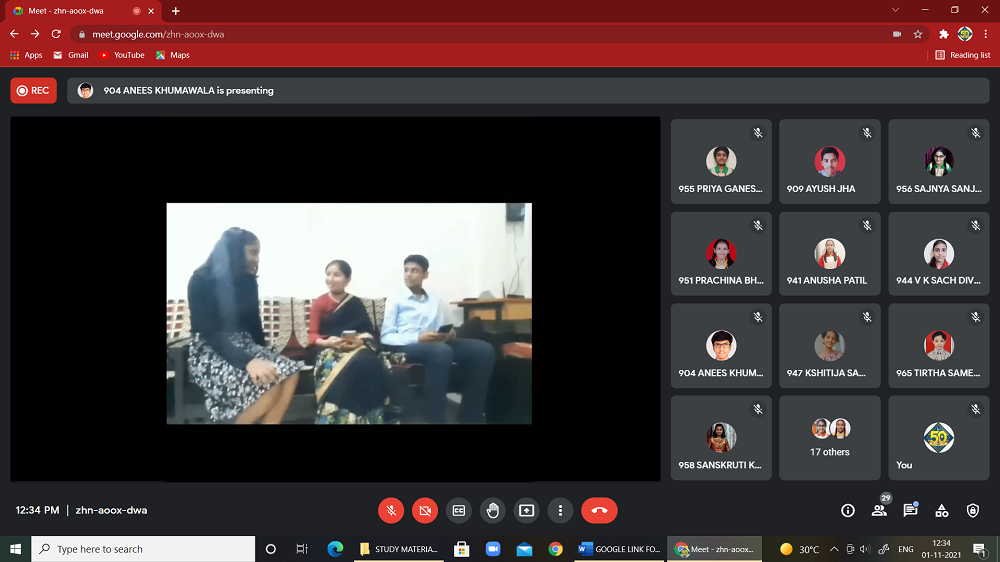Click the red leave call button
1000x562 pixels.
(x=599, y=510)
